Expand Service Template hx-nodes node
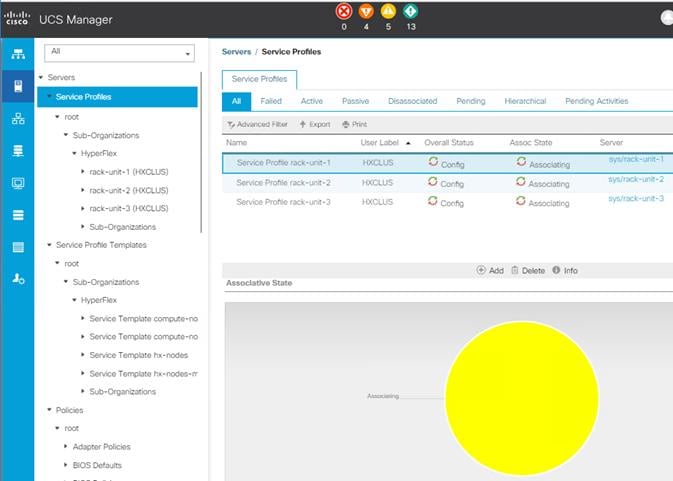The height and width of the screenshot is (481, 673). [x=82, y=355]
